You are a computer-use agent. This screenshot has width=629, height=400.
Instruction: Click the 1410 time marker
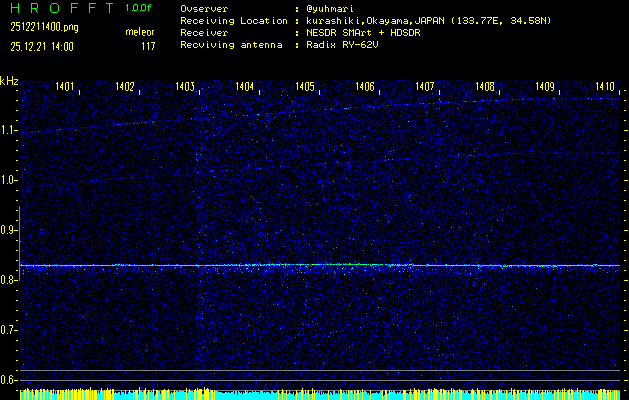[605, 88]
